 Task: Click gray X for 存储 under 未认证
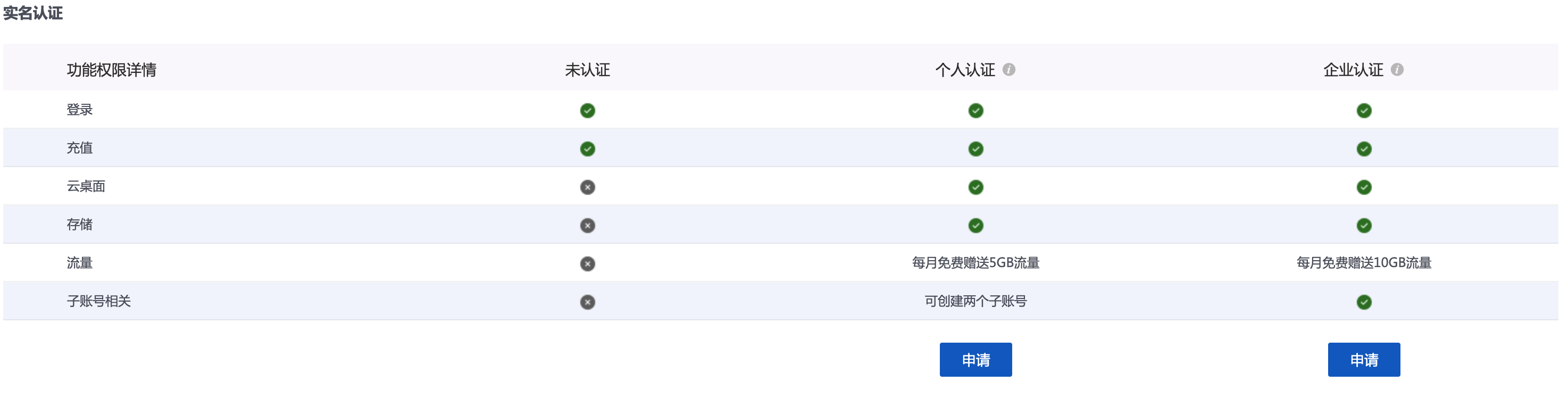(587, 226)
